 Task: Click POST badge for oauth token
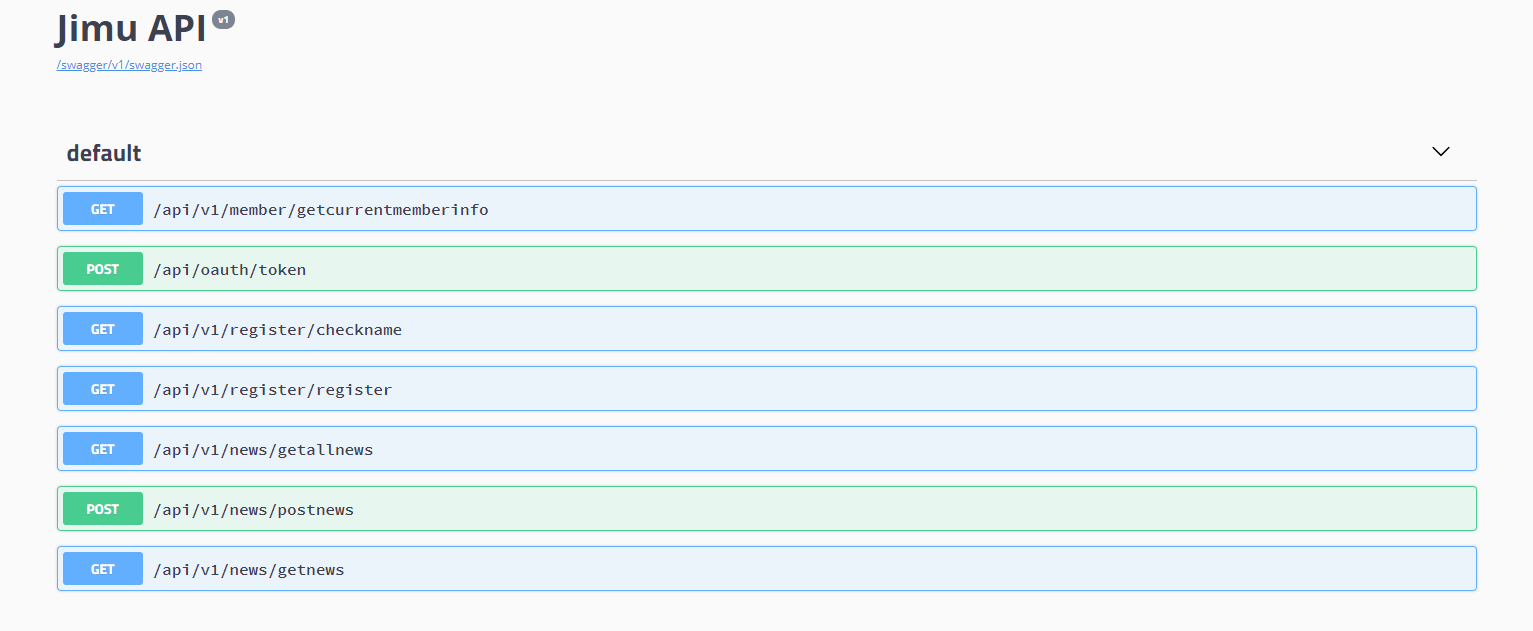[x=103, y=269]
